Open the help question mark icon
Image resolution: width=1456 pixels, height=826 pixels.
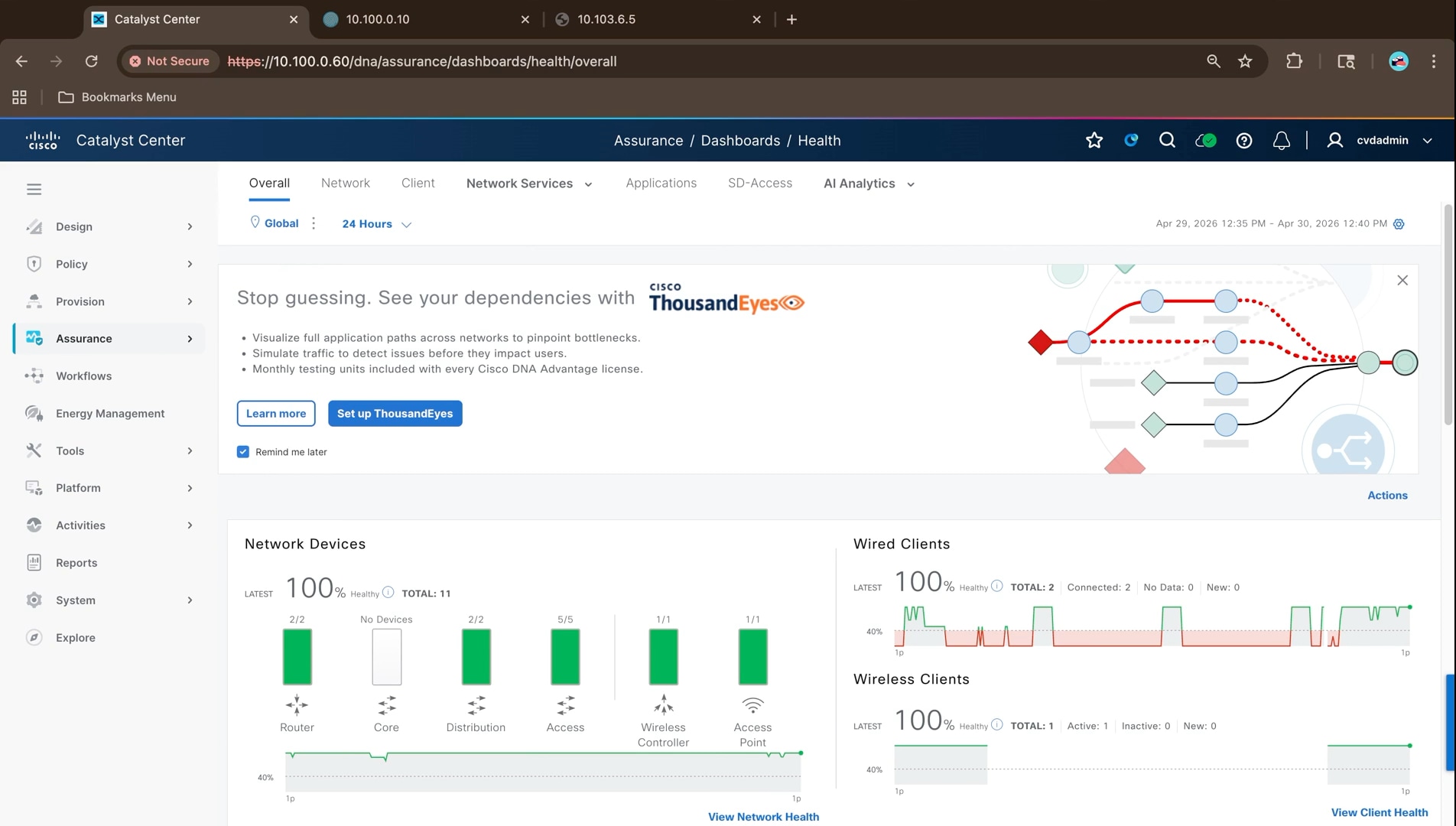pos(1244,140)
